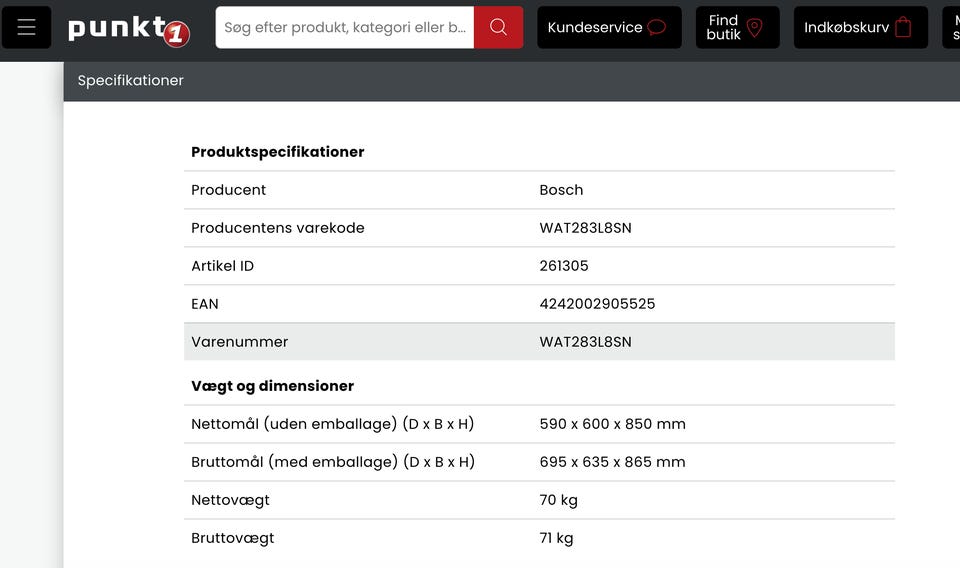This screenshot has height=568, width=960.
Task: Open Kundeservice
Action: coord(609,28)
